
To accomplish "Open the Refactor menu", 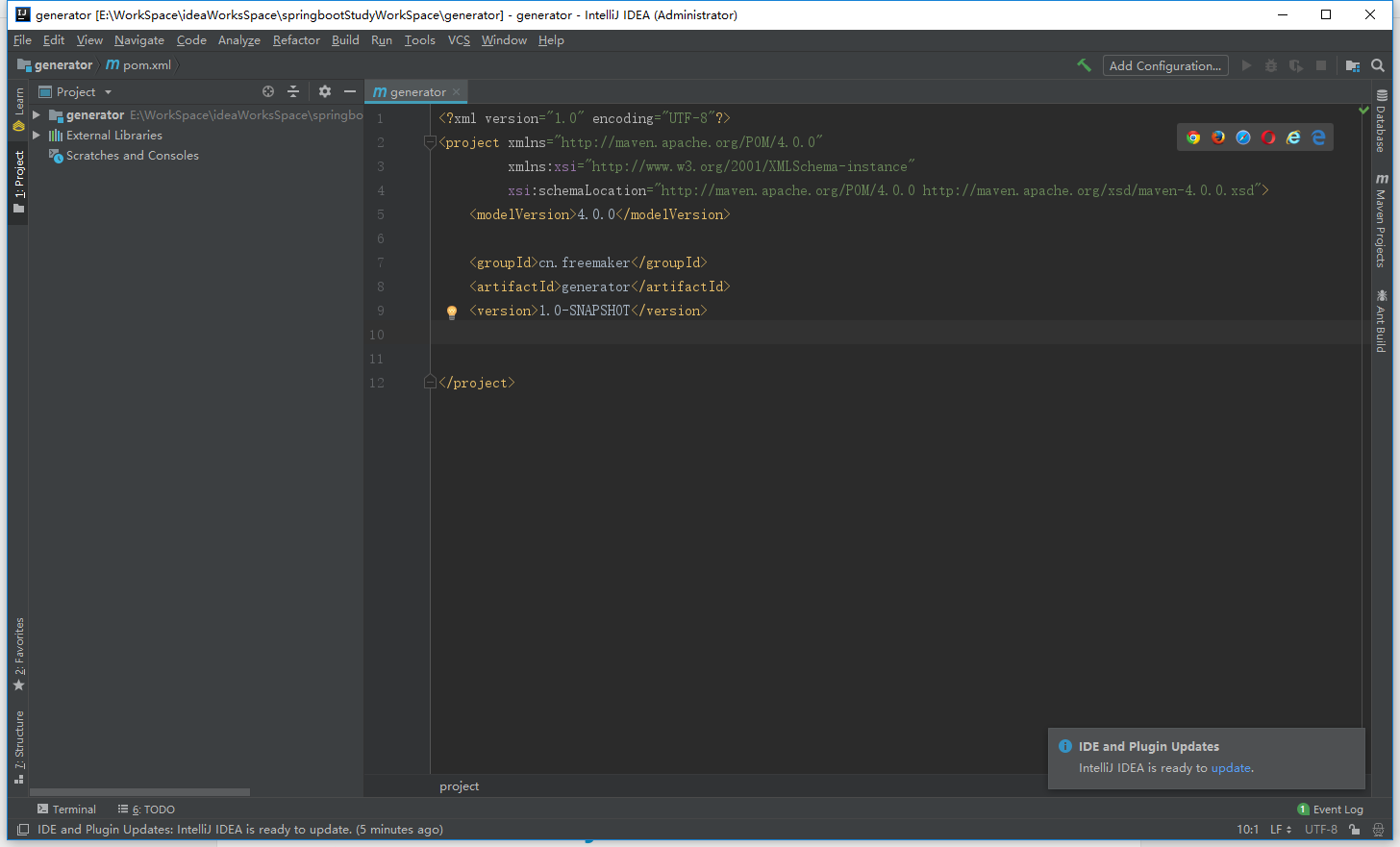I will (x=295, y=40).
